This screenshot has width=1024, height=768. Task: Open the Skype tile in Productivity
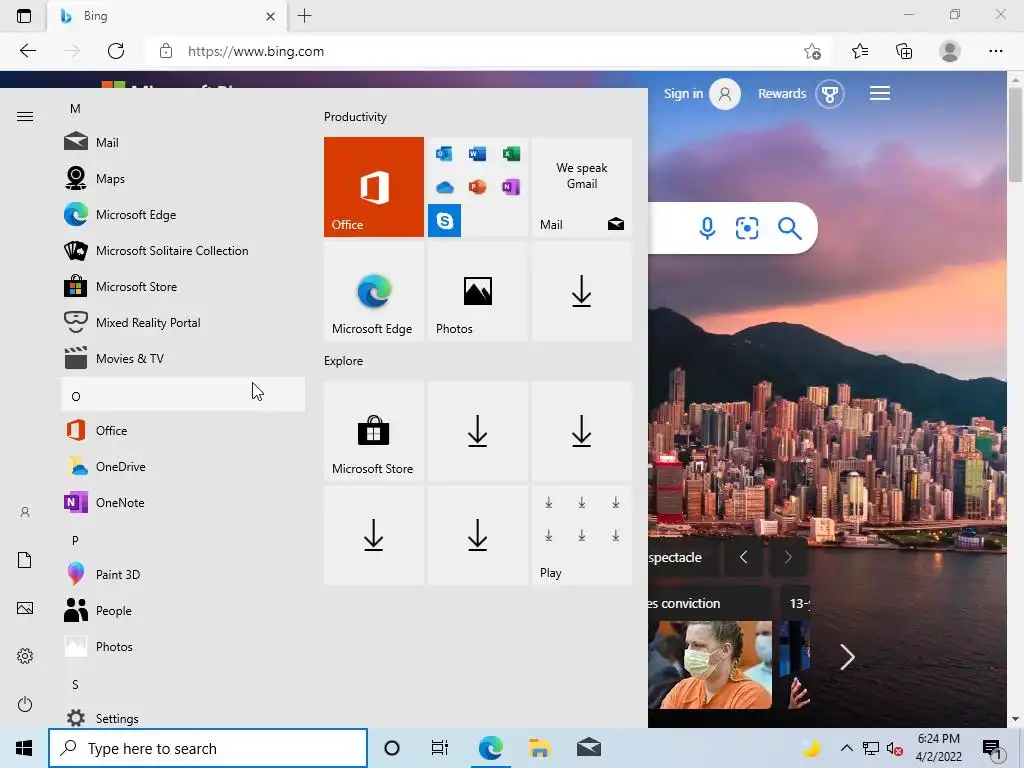(x=444, y=221)
